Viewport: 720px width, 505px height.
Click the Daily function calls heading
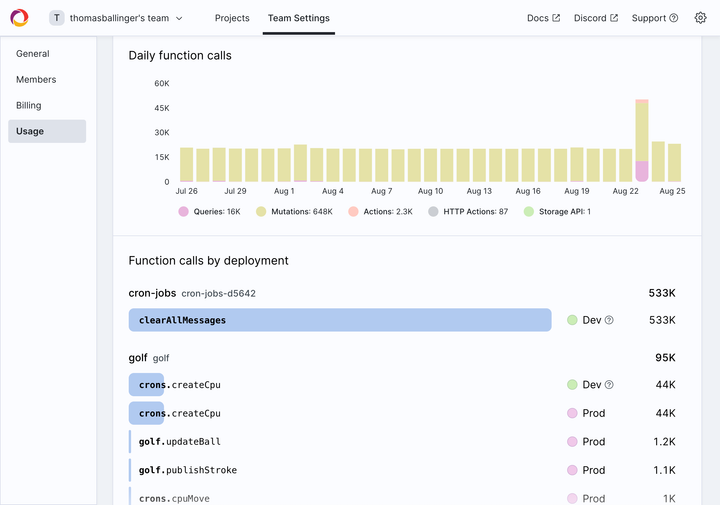click(x=180, y=56)
